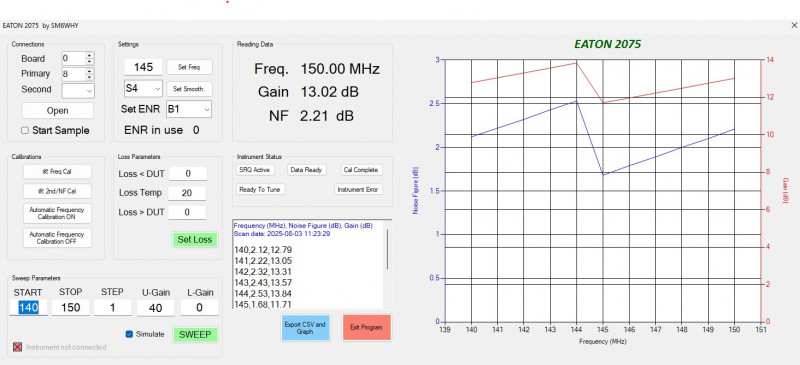Open the Set ENR B1 dropdown
Image resolution: width=800 pixels, height=365 pixels.
tap(189, 109)
